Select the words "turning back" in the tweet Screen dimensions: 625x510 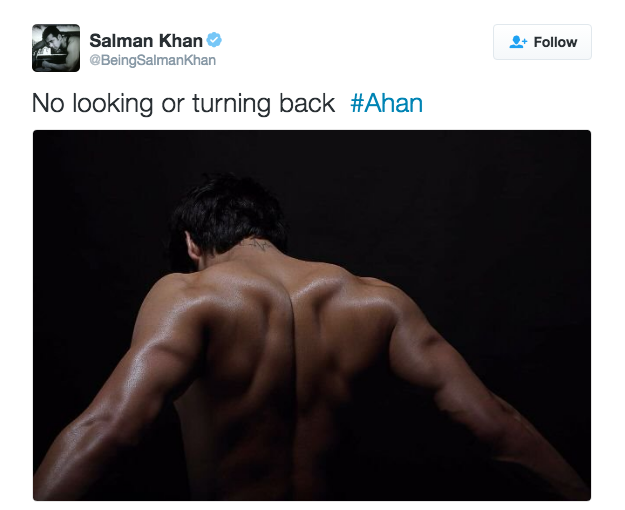[x=263, y=104]
